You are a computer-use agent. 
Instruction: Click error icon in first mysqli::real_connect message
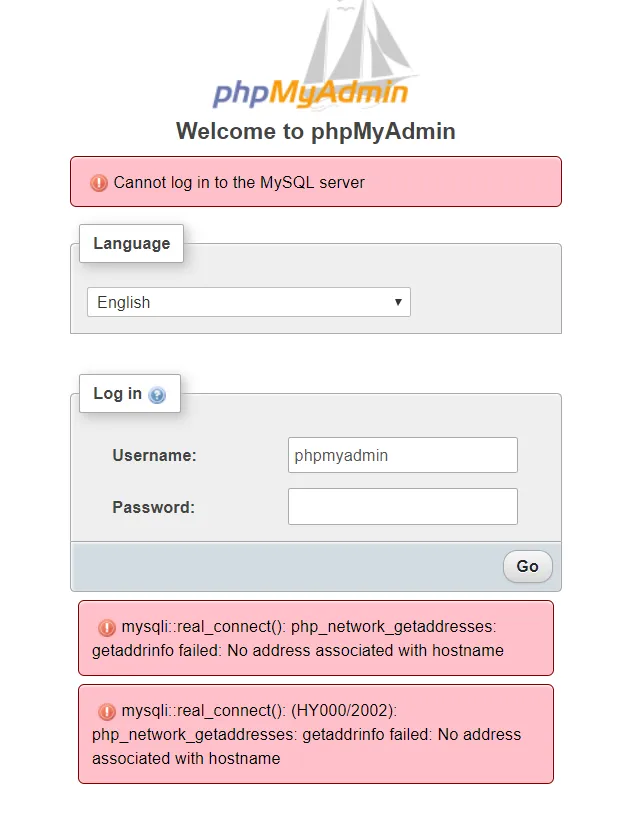[x=107, y=628]
